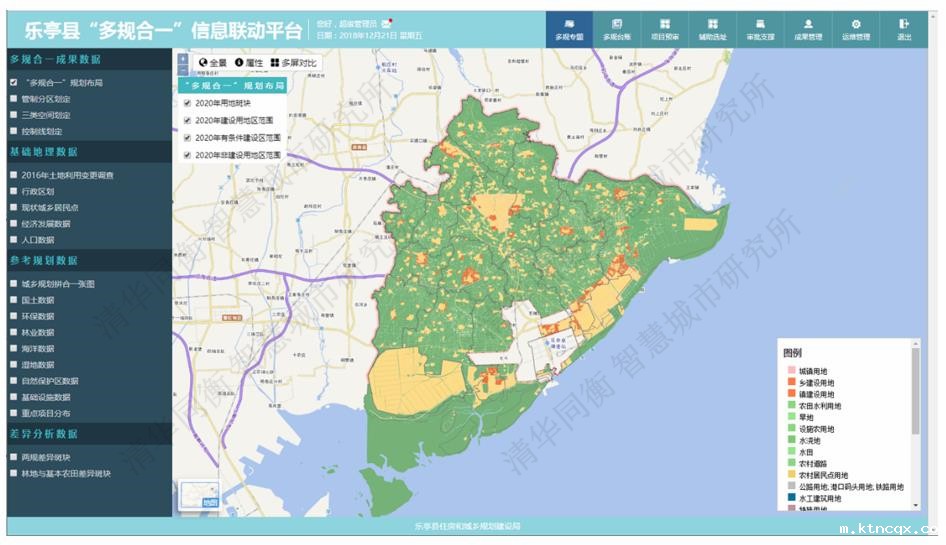Enable the 行政区划 layer checkbox
Viewport: 946px width, 545px height.
tap(13, 191)
